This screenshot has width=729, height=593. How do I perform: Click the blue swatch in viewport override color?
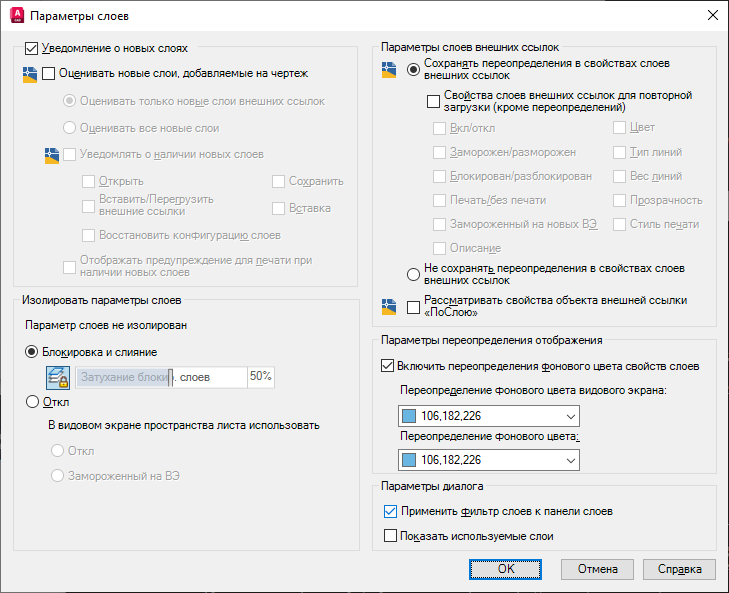[x=409, y=416]
